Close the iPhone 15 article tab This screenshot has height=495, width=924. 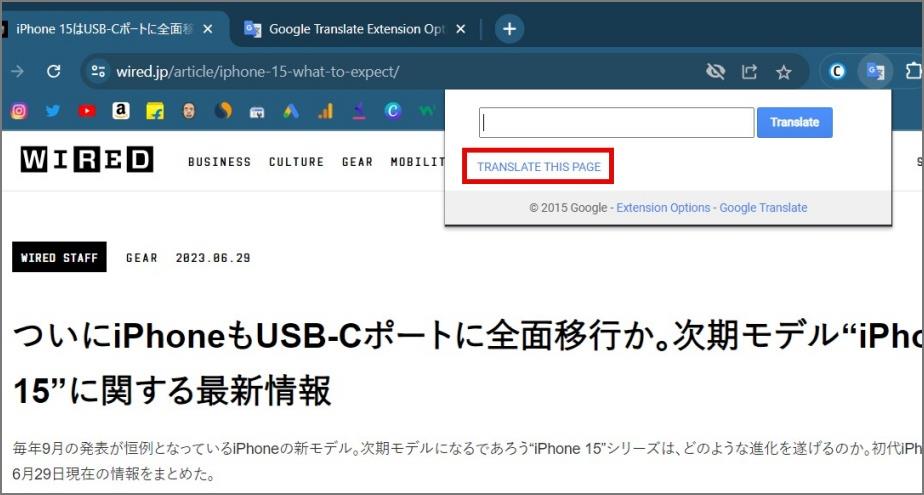(x=207, y=29)
